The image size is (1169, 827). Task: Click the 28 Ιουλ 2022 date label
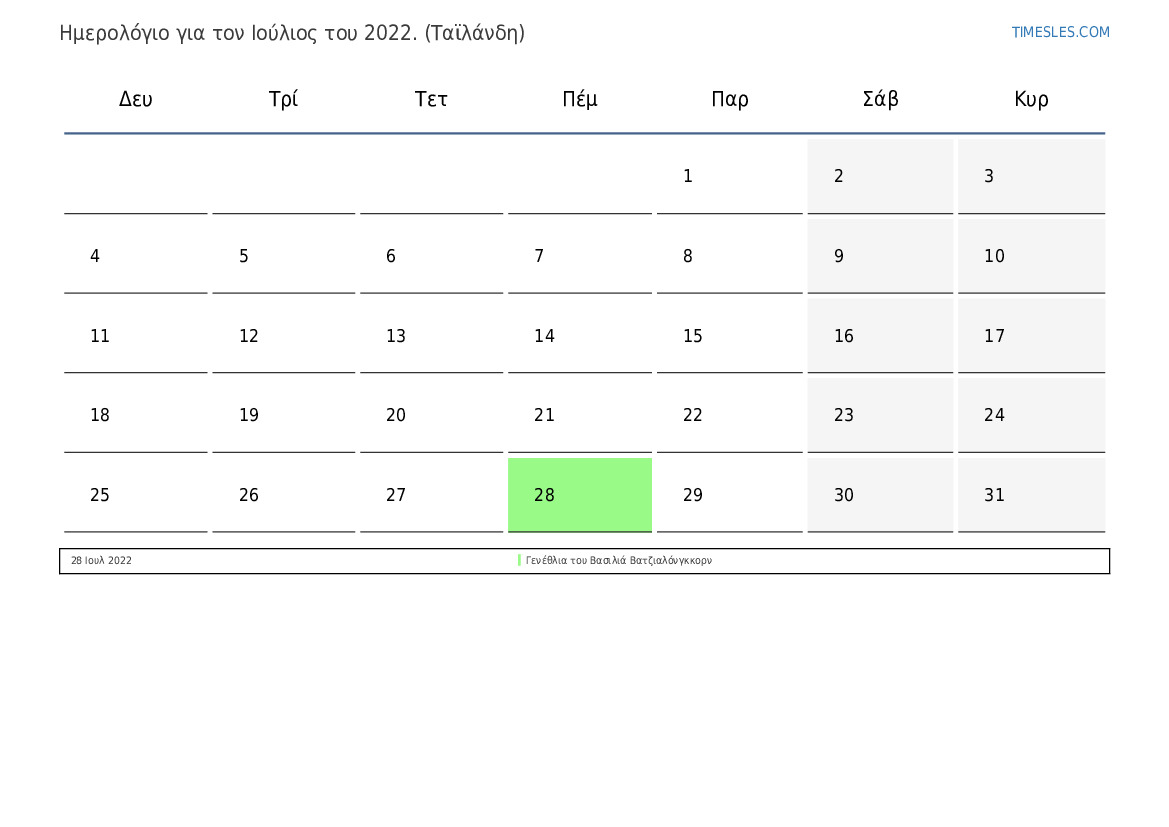pos(101,561)
